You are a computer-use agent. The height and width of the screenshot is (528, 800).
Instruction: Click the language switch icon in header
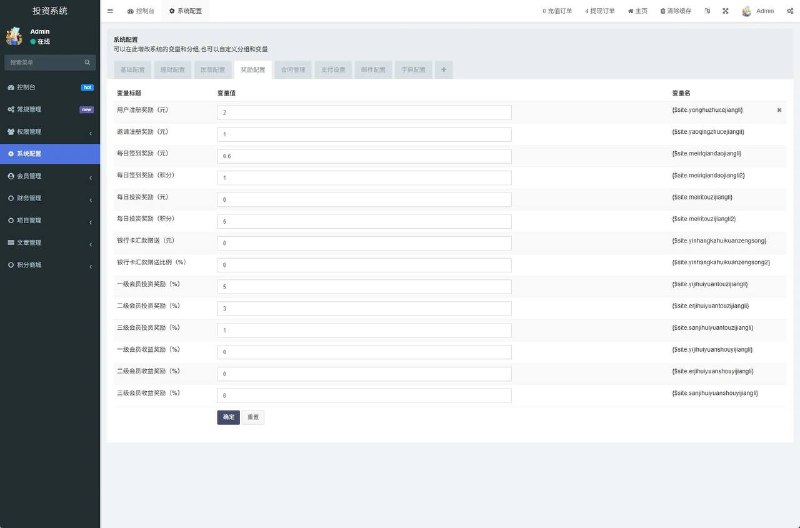coord(707,11)
